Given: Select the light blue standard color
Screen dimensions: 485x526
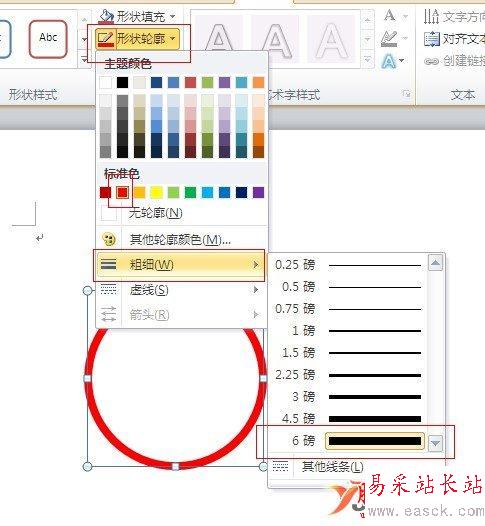Looking at the screenshot, I should [x=208, y=193].
